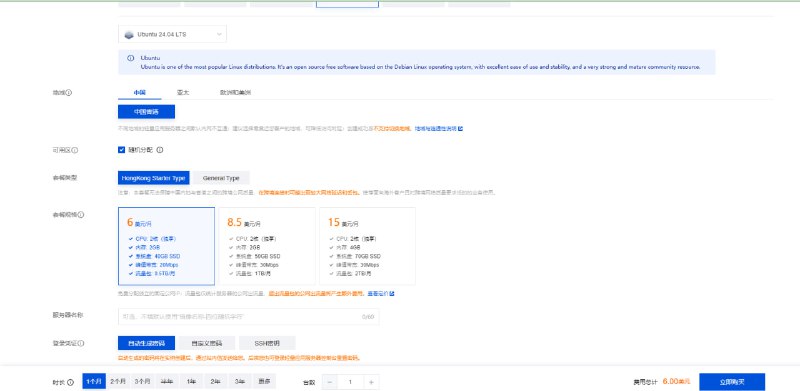Choose the 15 USD per month plan card
The height and width of the screenshot is (391, 800).
pyautogui.click(x=367, y=246)
